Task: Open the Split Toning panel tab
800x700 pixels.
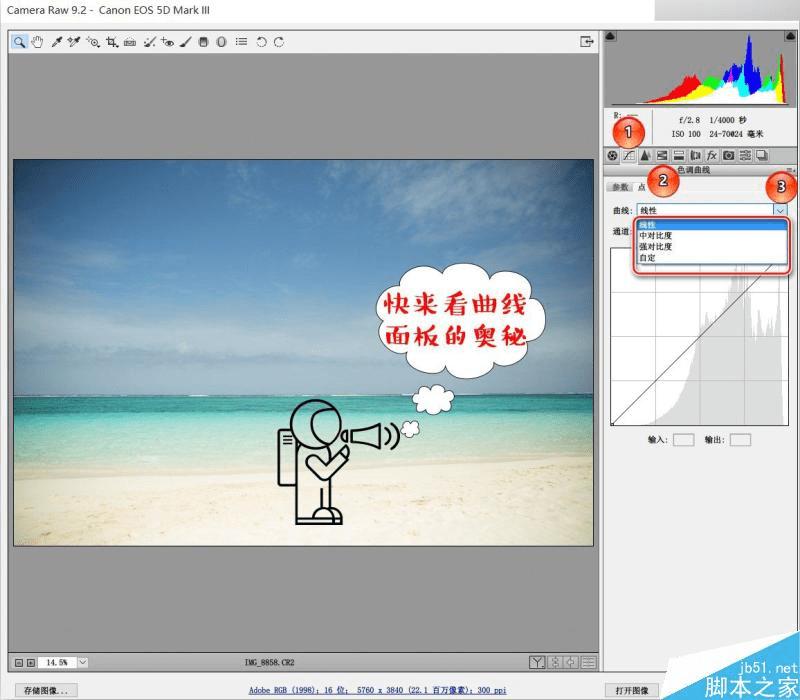Action: tap(679, 156)
